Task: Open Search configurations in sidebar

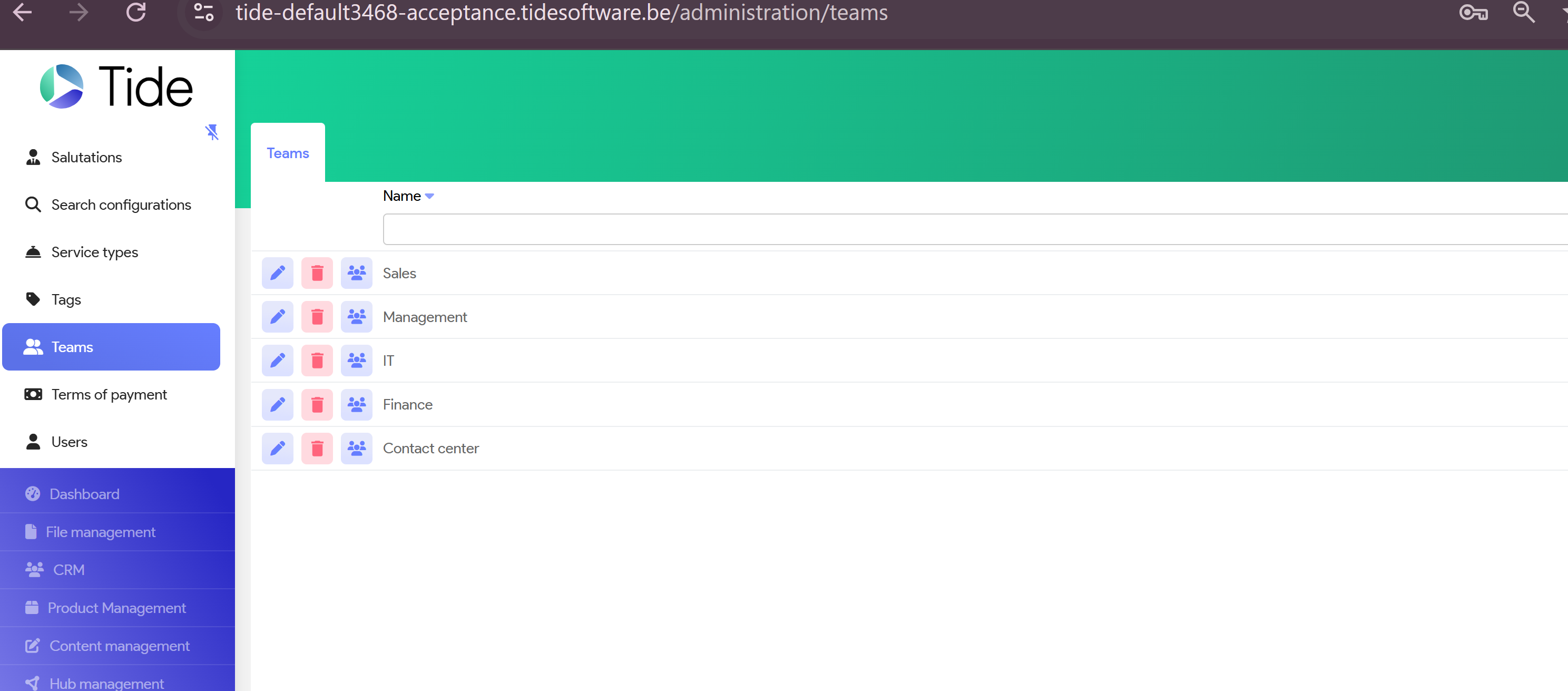Action: pyautogui.click(x=121, y=205)
